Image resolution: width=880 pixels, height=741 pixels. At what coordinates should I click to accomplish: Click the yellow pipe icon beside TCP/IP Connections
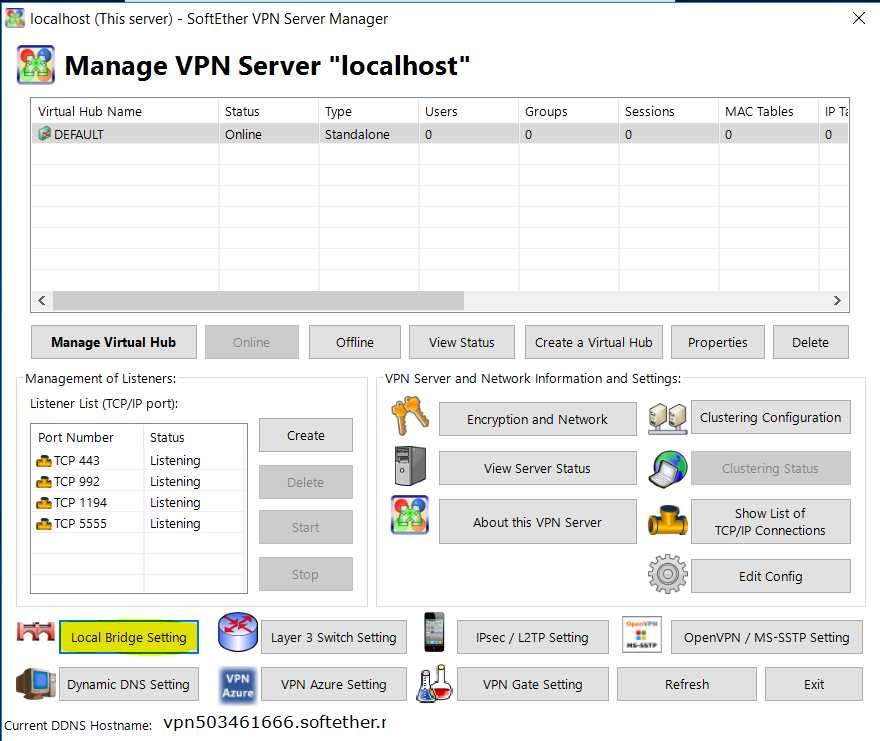[x=667, y=520]
